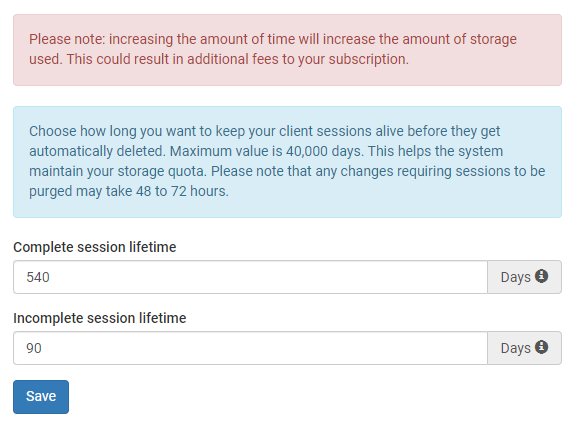Focus the Incomplete session lifetime input field
The width and height of the screenshot is (572, 444).
250,348
